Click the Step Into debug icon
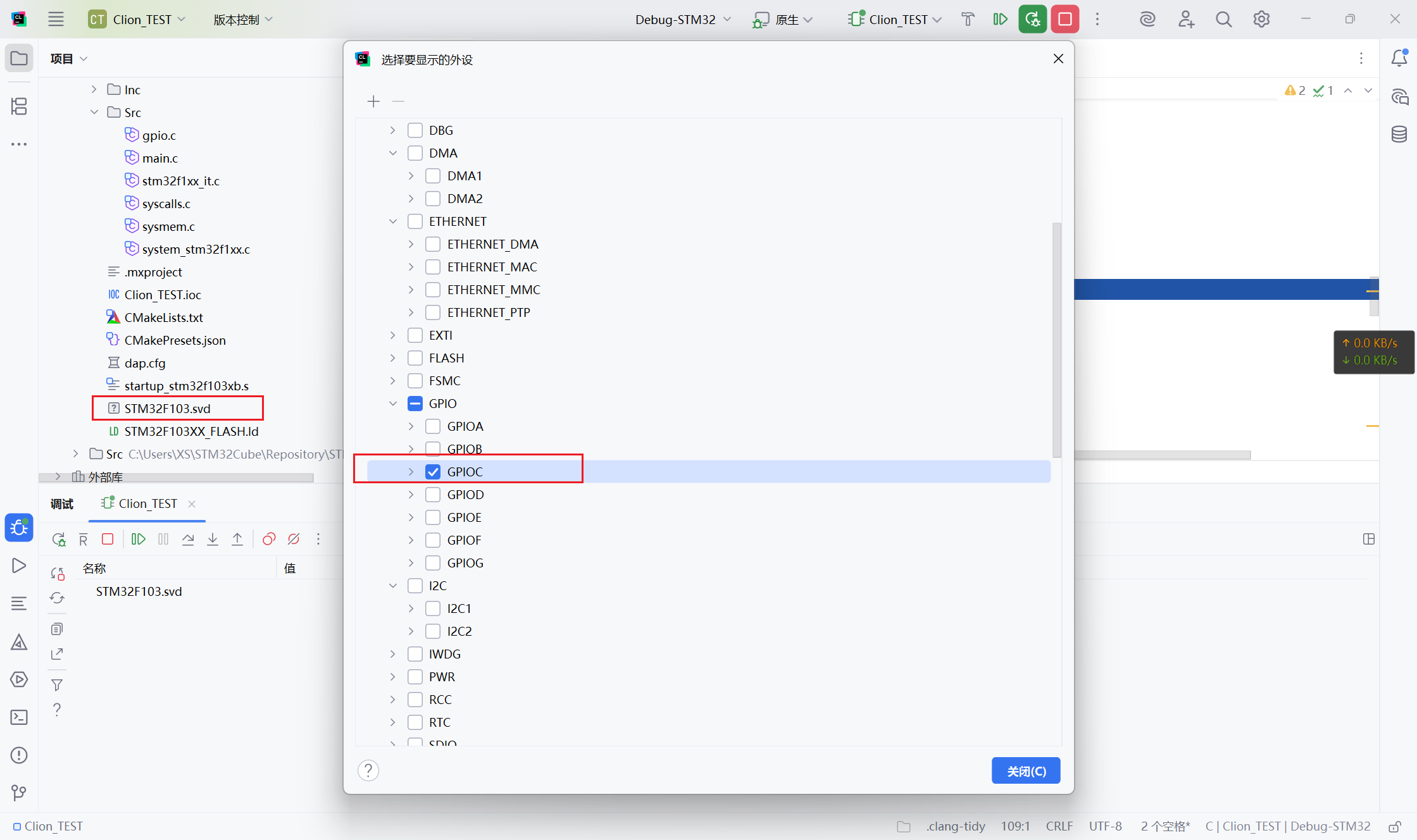 [x=213, y=539]
